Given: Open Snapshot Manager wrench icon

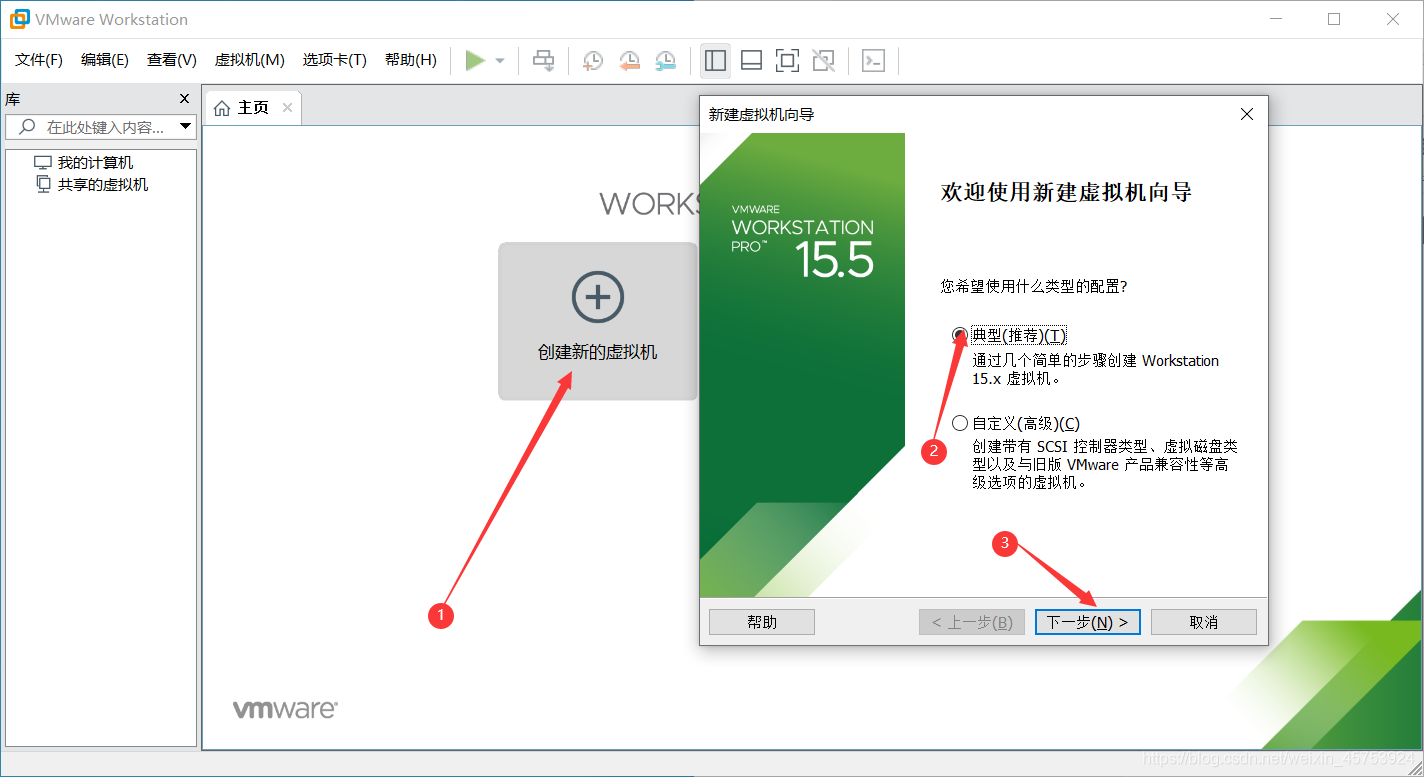Looking at the screenshot, I should [x=665, y=61].
